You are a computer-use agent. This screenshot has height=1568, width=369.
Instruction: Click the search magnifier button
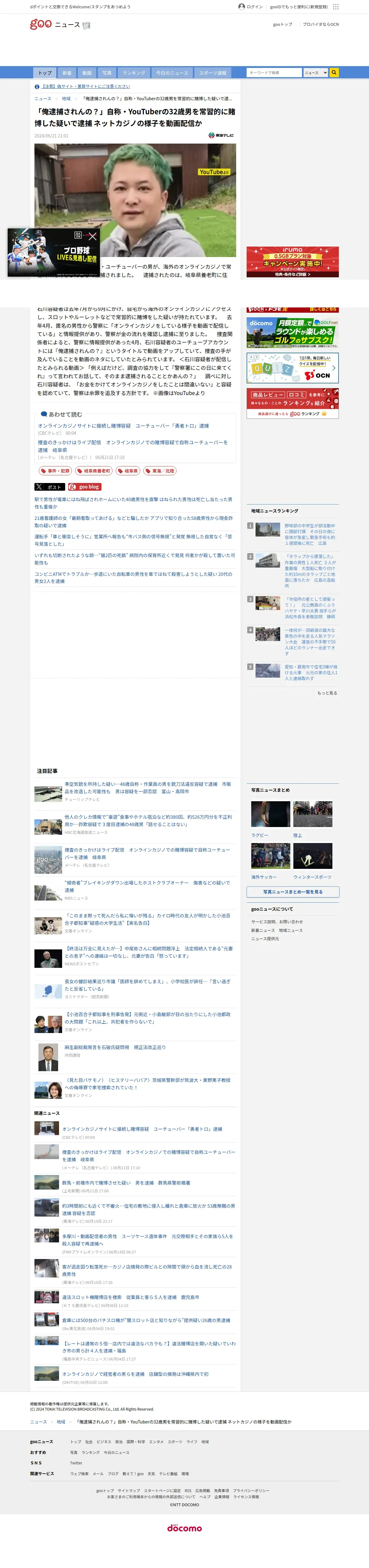[x=334, y=73]
